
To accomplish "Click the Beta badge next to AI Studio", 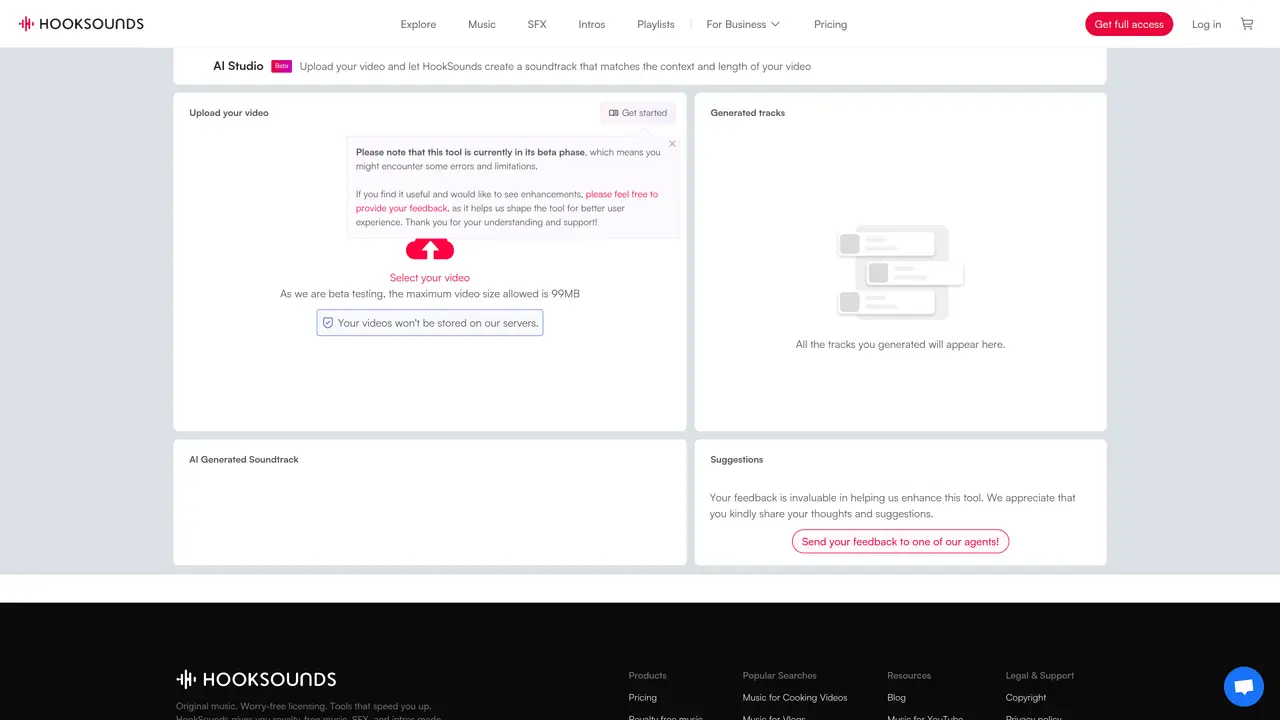I will click(281, 66).
